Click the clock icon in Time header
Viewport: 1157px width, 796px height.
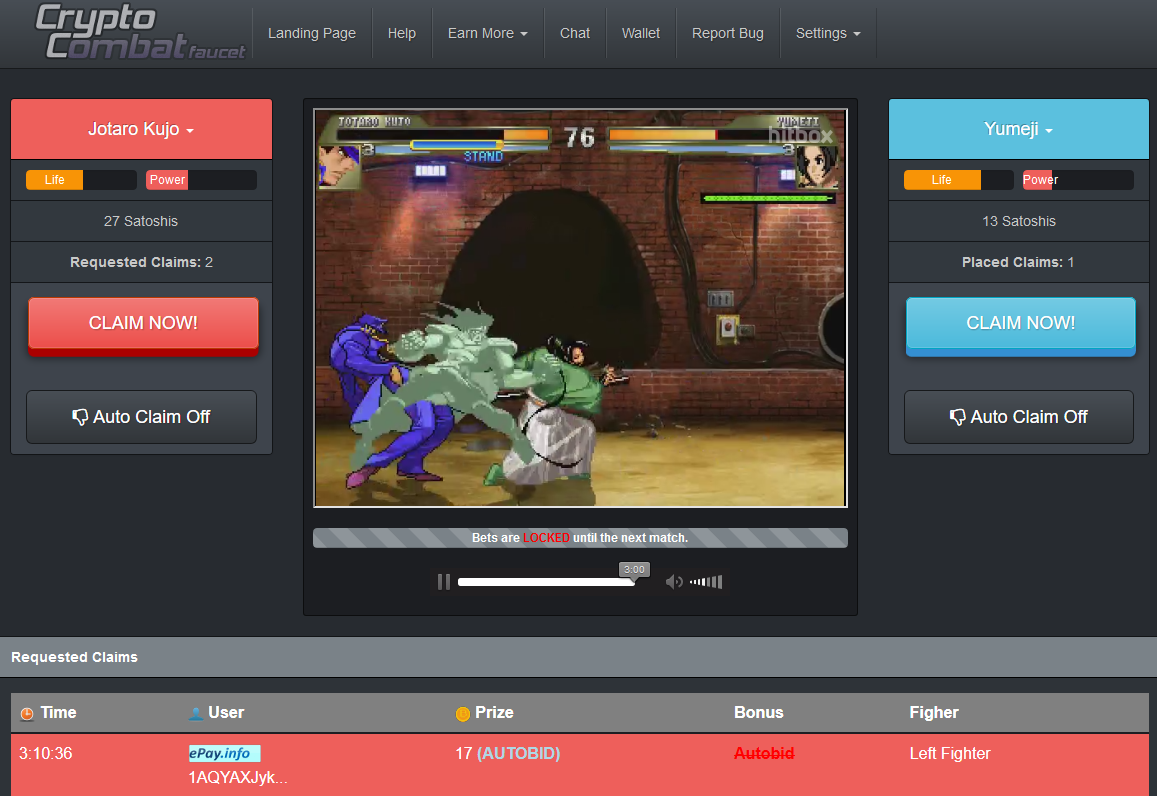[27, 713]
